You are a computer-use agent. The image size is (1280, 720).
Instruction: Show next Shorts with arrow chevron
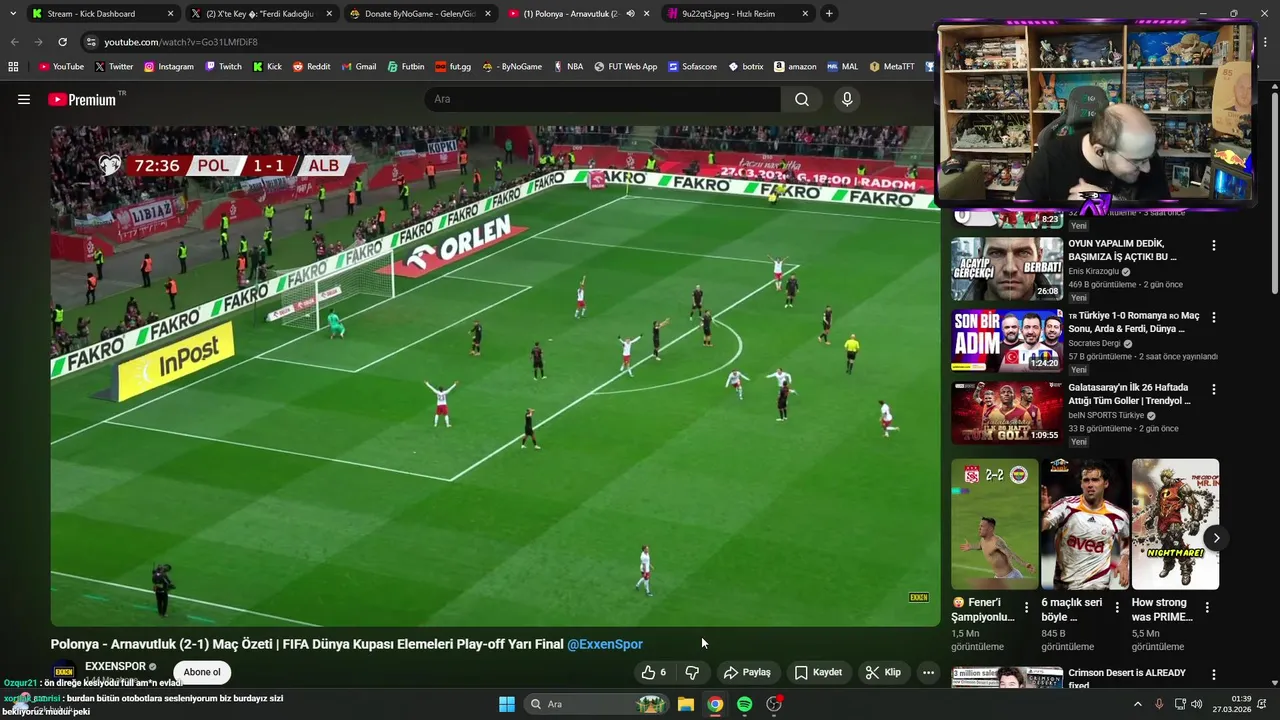click(x=1216, y=538)
